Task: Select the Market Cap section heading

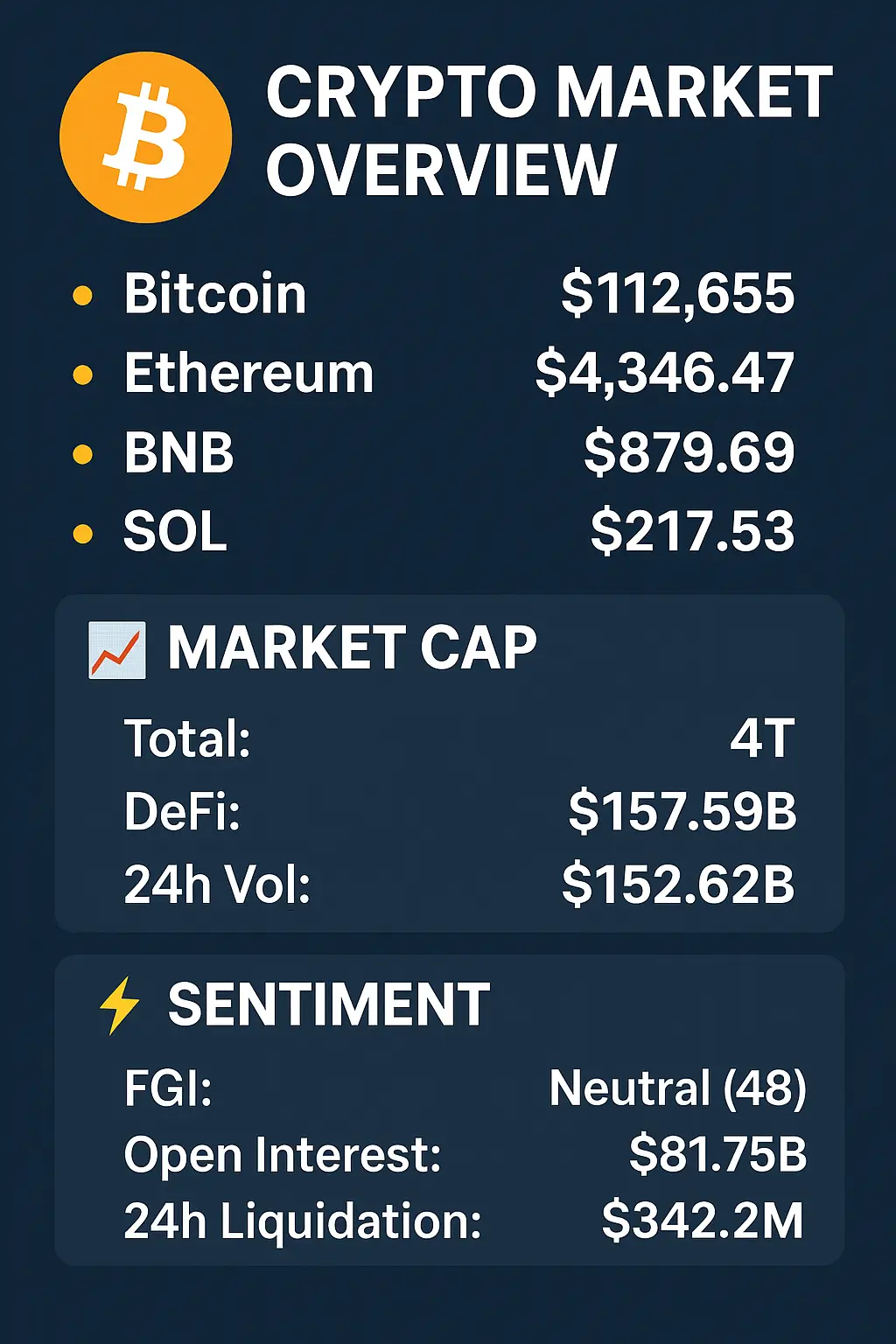Action: click(352, 648)
